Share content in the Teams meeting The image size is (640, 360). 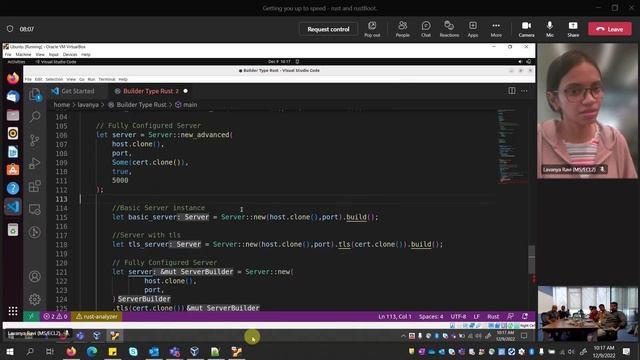573,29
